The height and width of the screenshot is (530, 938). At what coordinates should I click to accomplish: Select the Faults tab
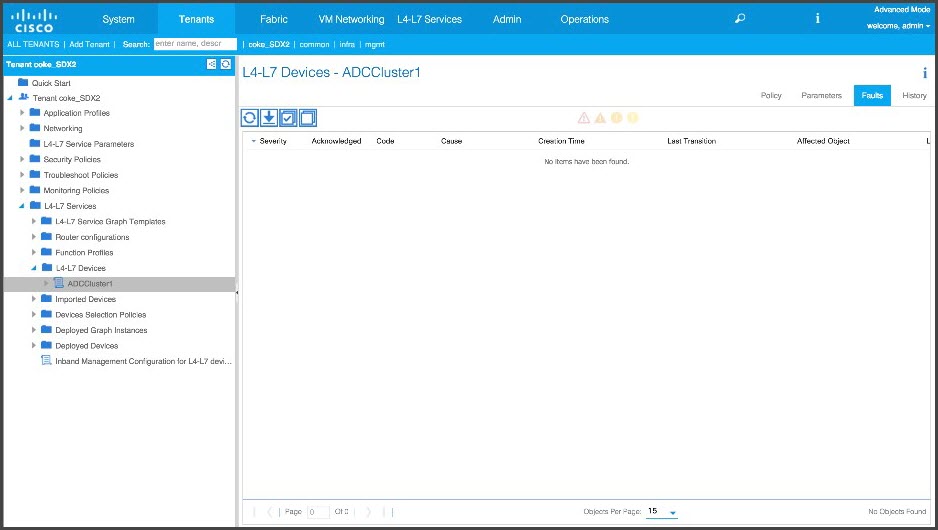click(872, 95)
